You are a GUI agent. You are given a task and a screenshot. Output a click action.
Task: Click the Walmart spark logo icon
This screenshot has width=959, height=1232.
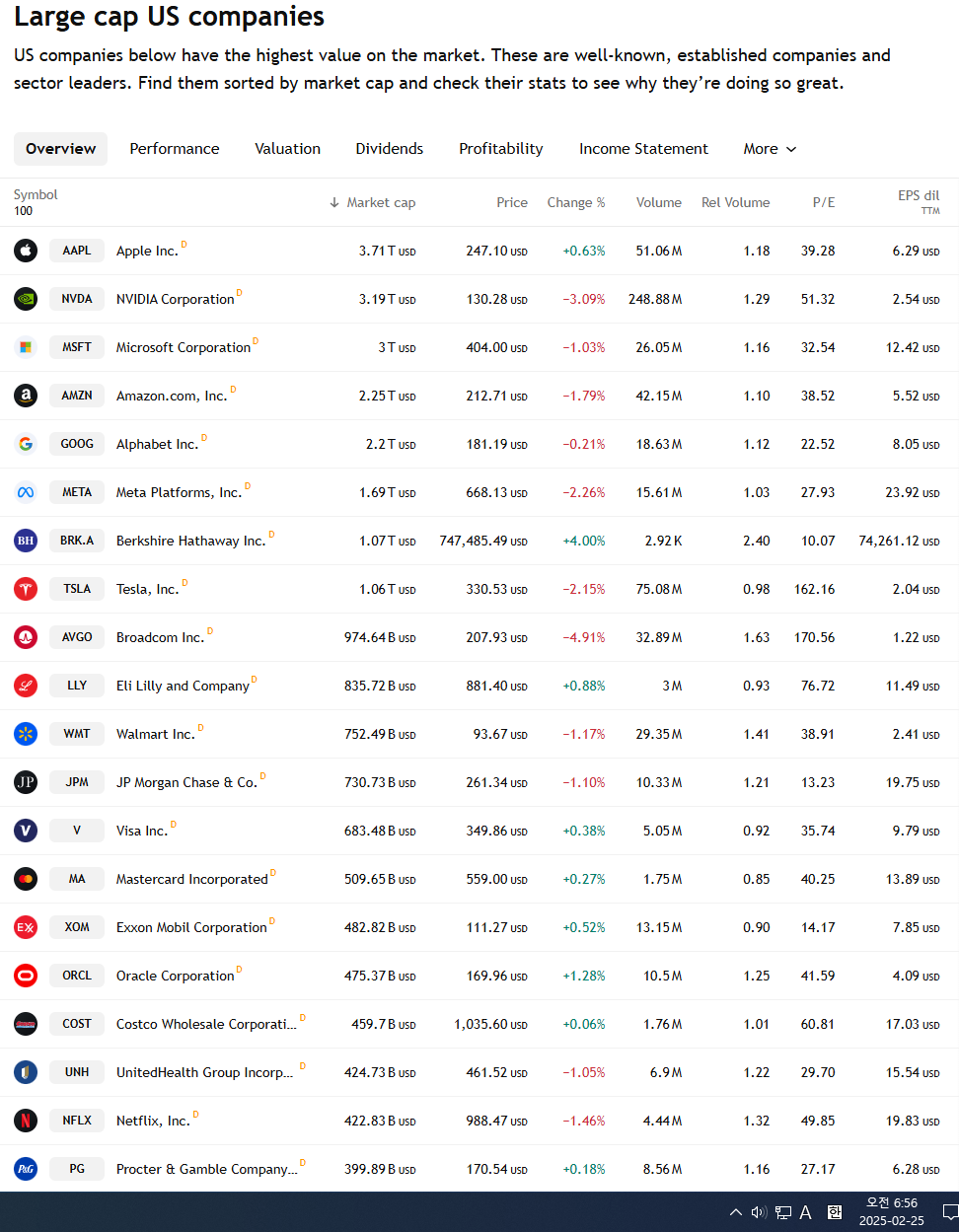tap(26, 734)
